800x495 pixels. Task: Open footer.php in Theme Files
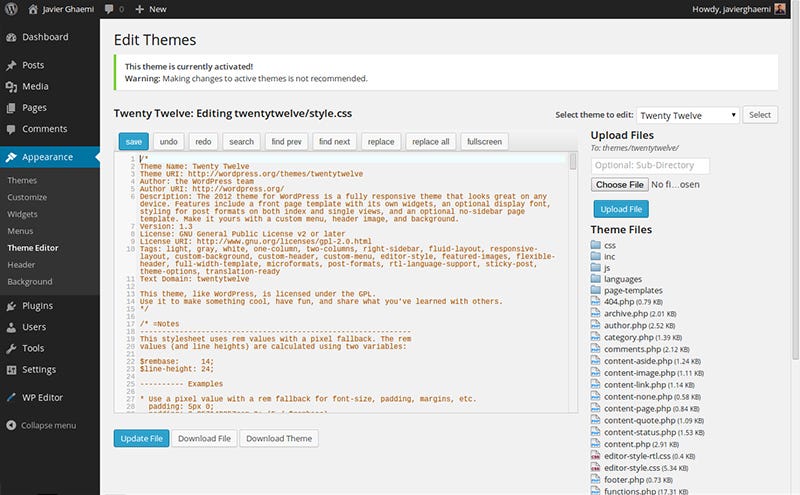pos(624,480)
